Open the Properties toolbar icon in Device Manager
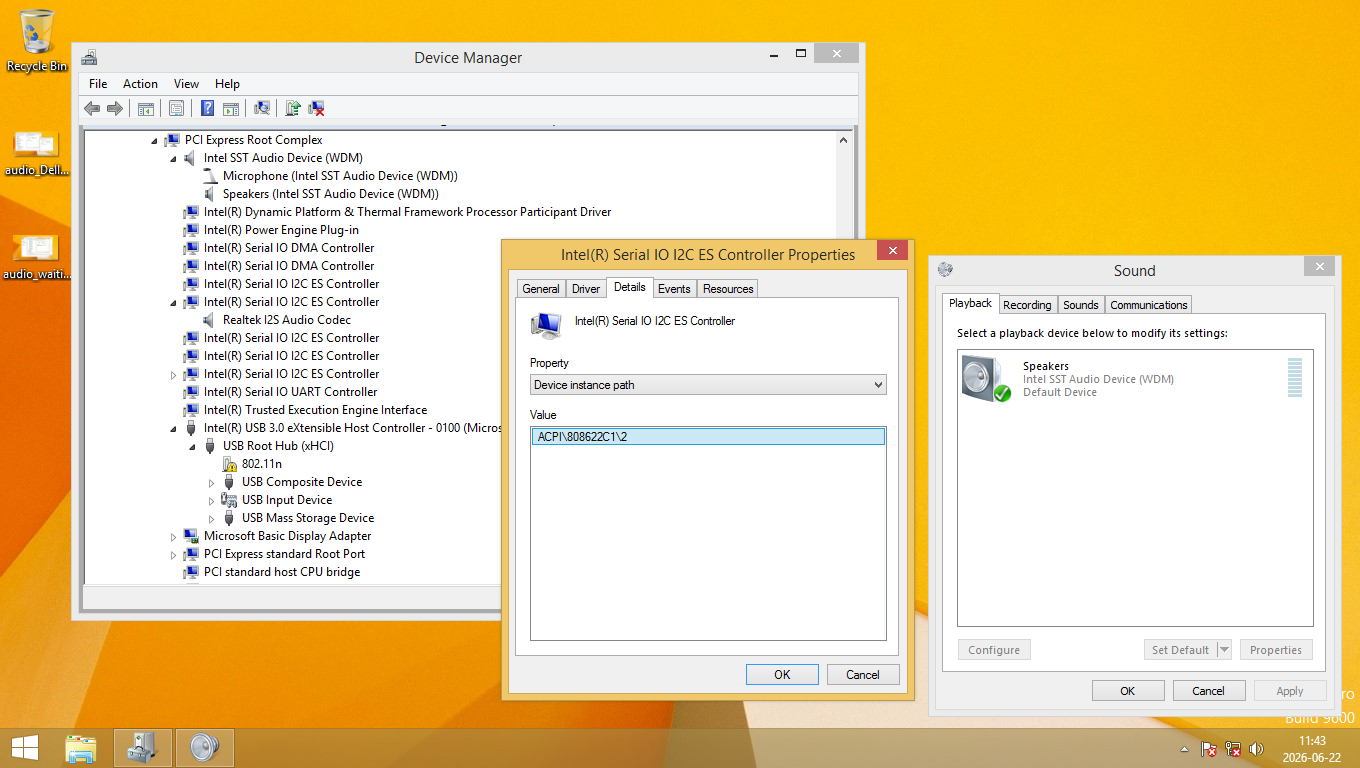 [x=177, y=108]
